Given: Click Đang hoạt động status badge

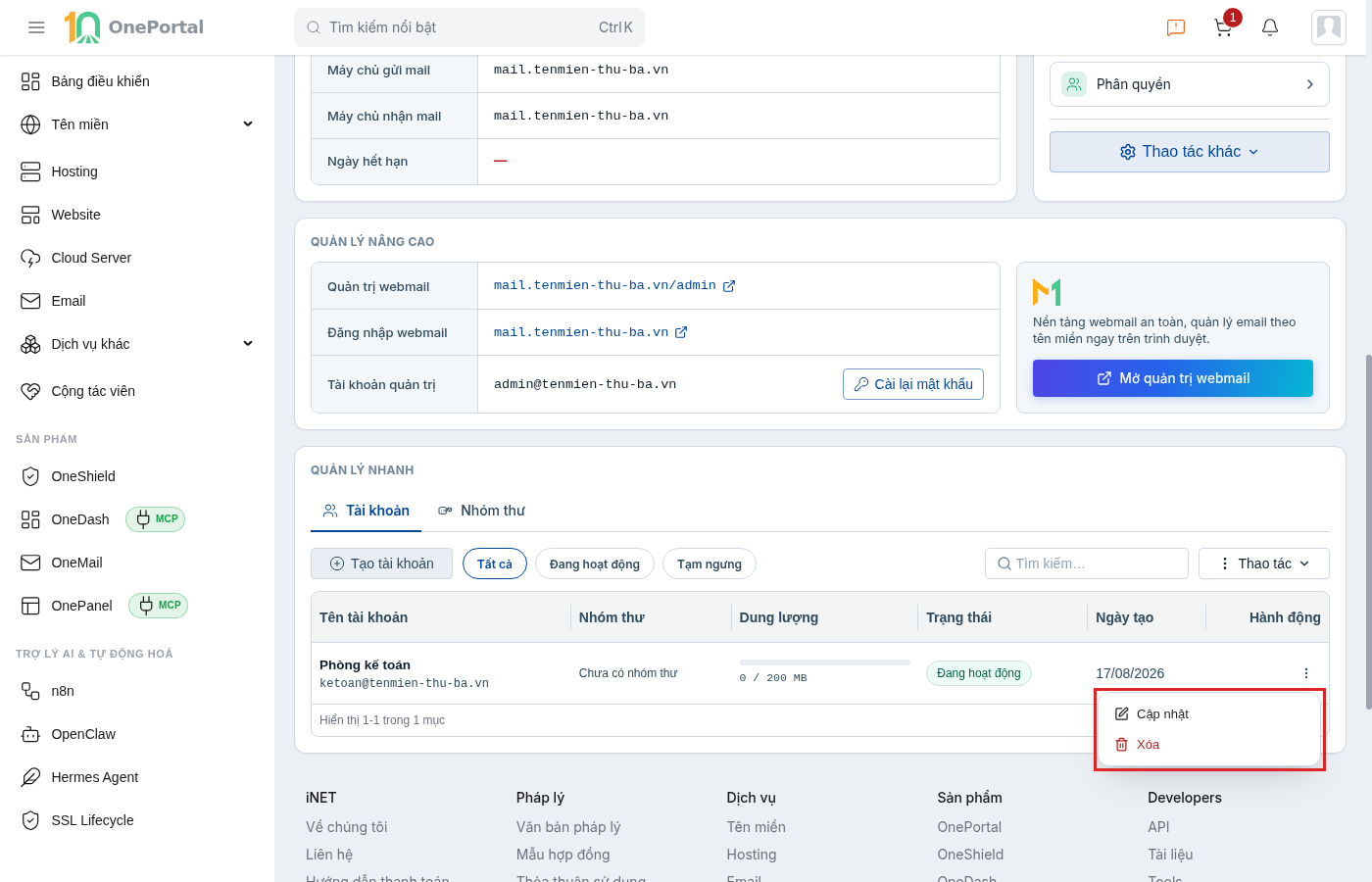Looking at the screenshot, I should tap(979, 673).
